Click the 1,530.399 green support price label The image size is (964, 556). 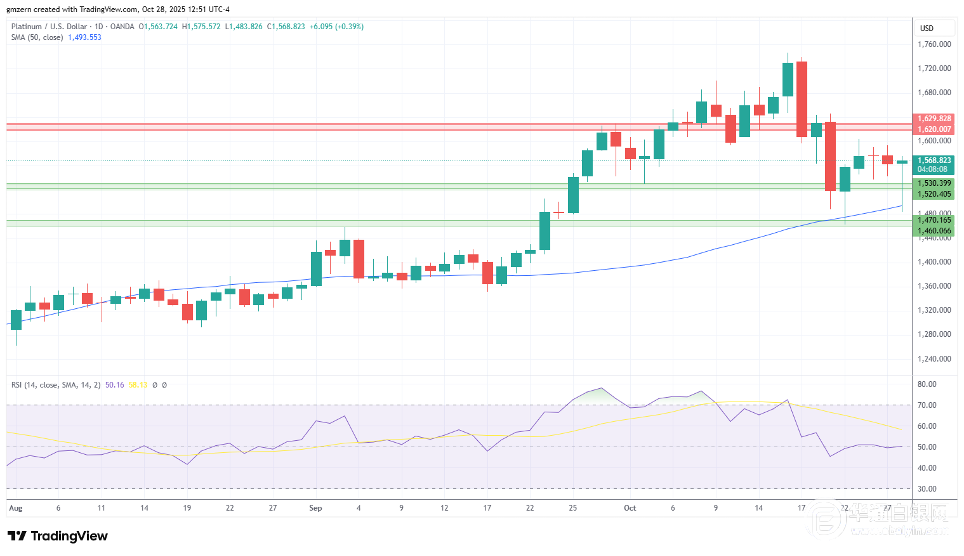[935, 184]
